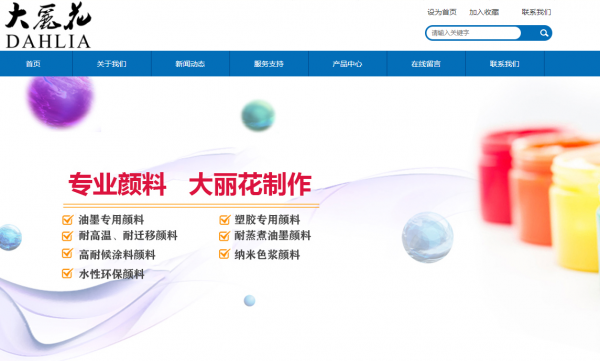Click the 设为首页 link
The image size is (600, 361).
tap(442, 12)
